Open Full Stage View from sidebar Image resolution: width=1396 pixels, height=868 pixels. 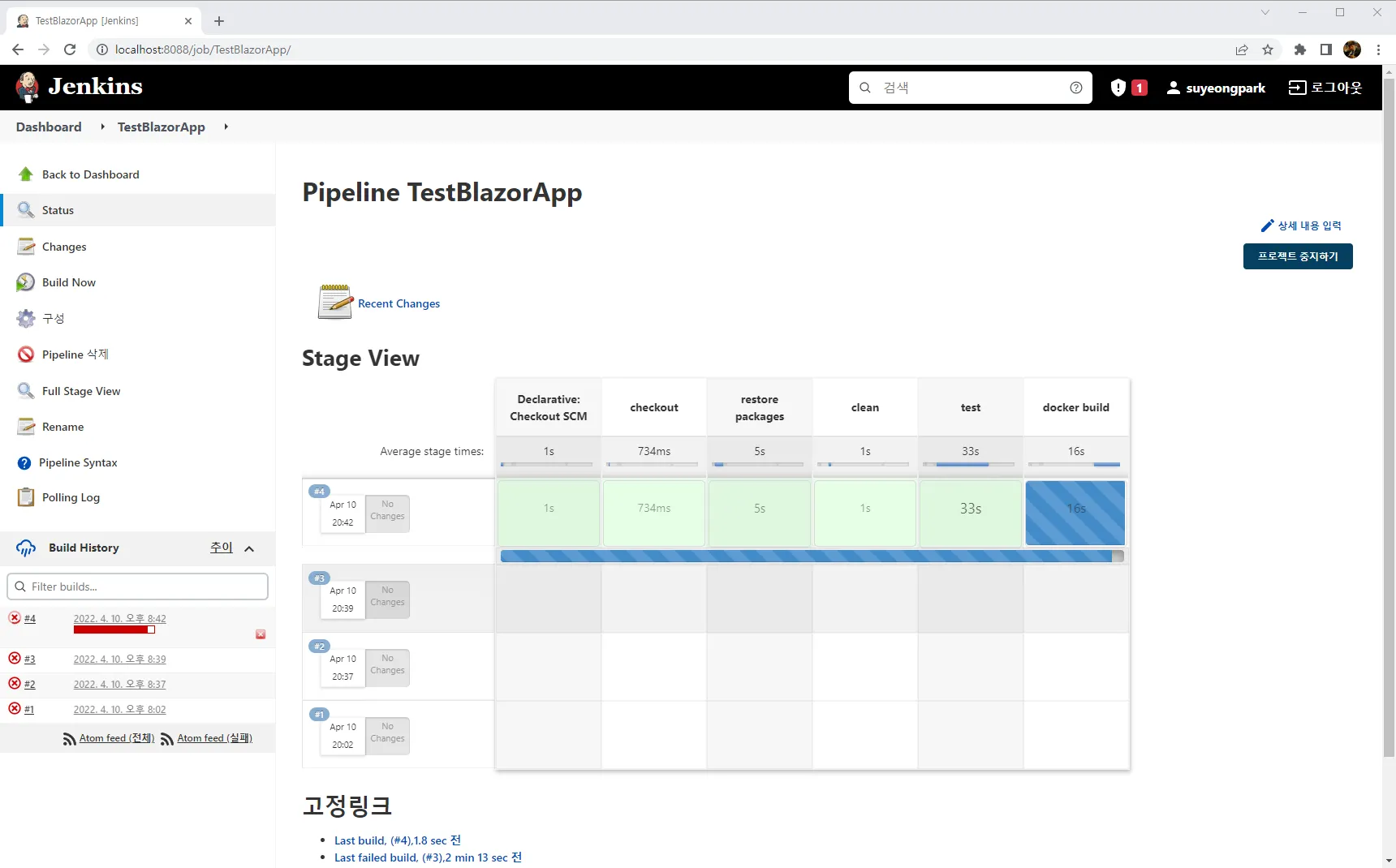pos(81,391)
